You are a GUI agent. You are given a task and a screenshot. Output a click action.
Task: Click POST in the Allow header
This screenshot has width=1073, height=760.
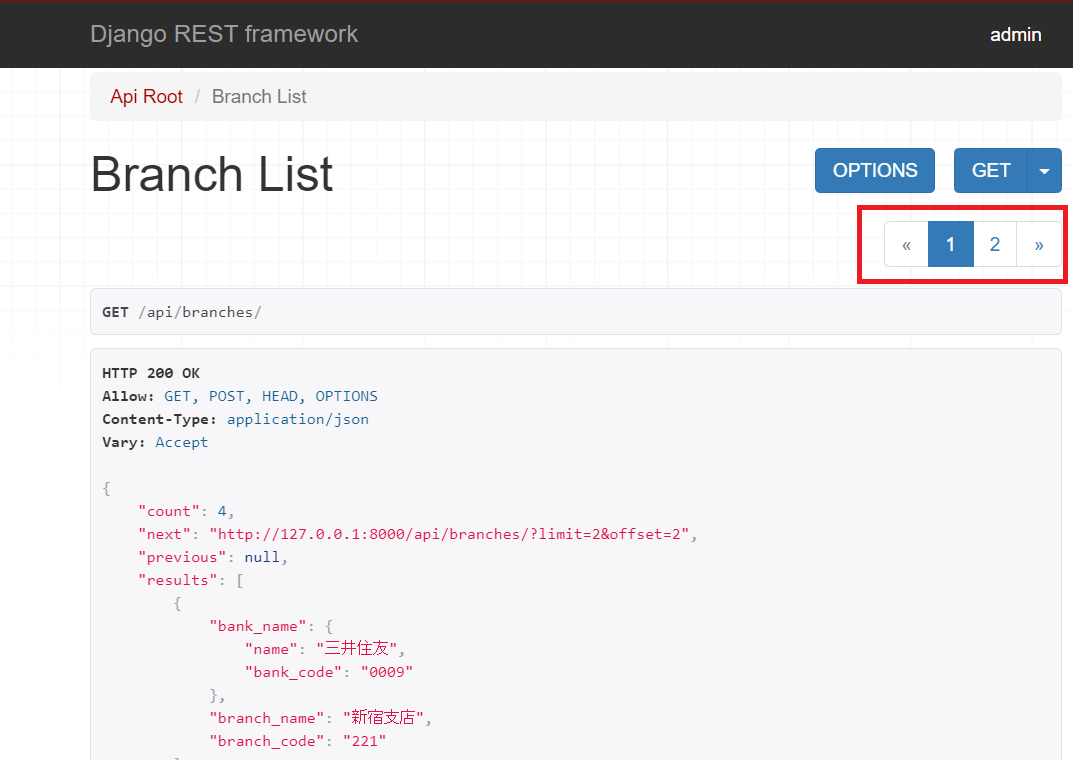[x=226, y=395]
